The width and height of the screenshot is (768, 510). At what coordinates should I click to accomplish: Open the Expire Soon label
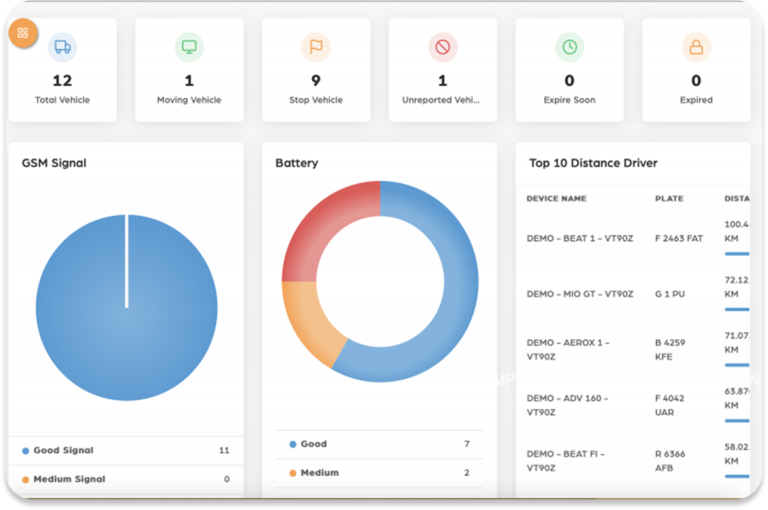click(x=569, y=100)
